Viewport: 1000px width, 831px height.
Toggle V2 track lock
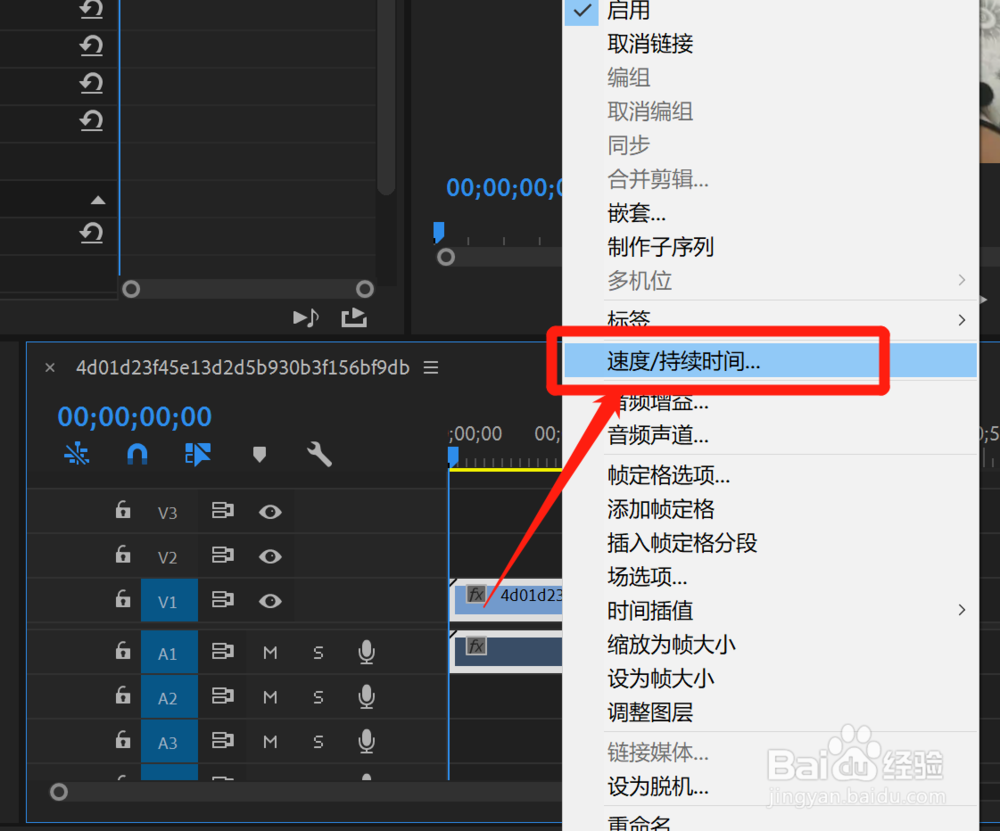click(122, 555)
